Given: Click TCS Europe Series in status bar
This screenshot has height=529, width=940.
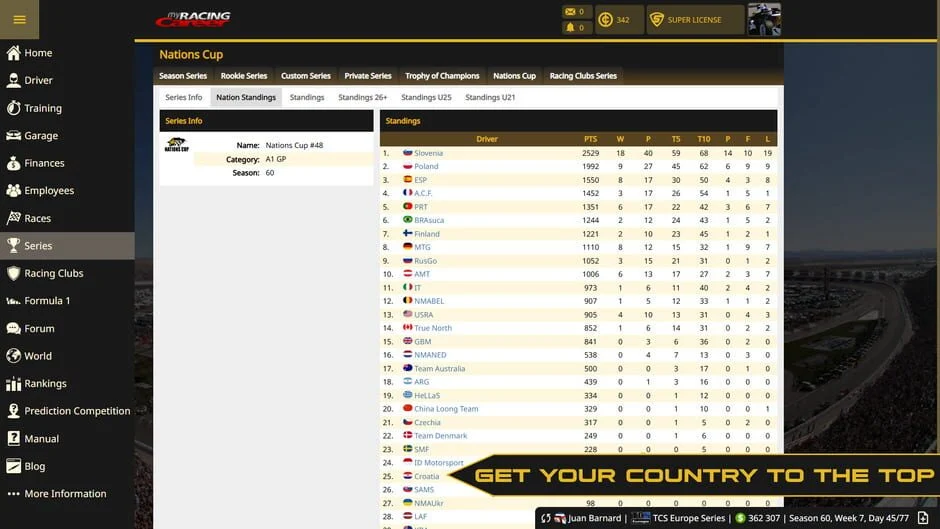Looking at the screenshot, I should point(689,518).
